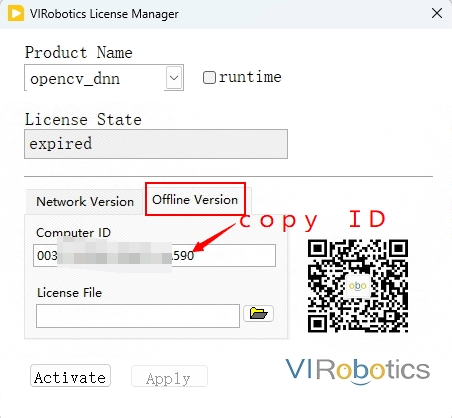Switch to the Network Version tab
The width and height of the screenshot is (452, 418).
pyautogui.click(x=85, y=202)
